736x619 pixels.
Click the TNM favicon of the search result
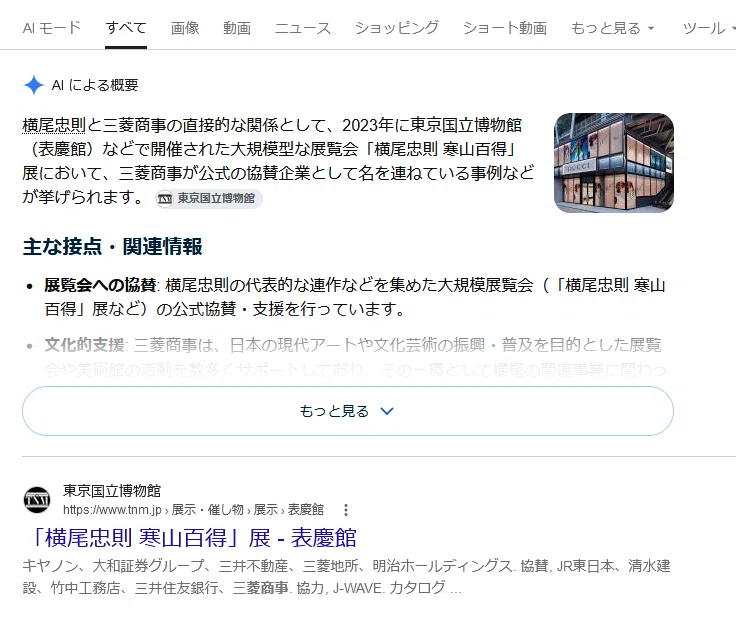[x=37, y=500]
